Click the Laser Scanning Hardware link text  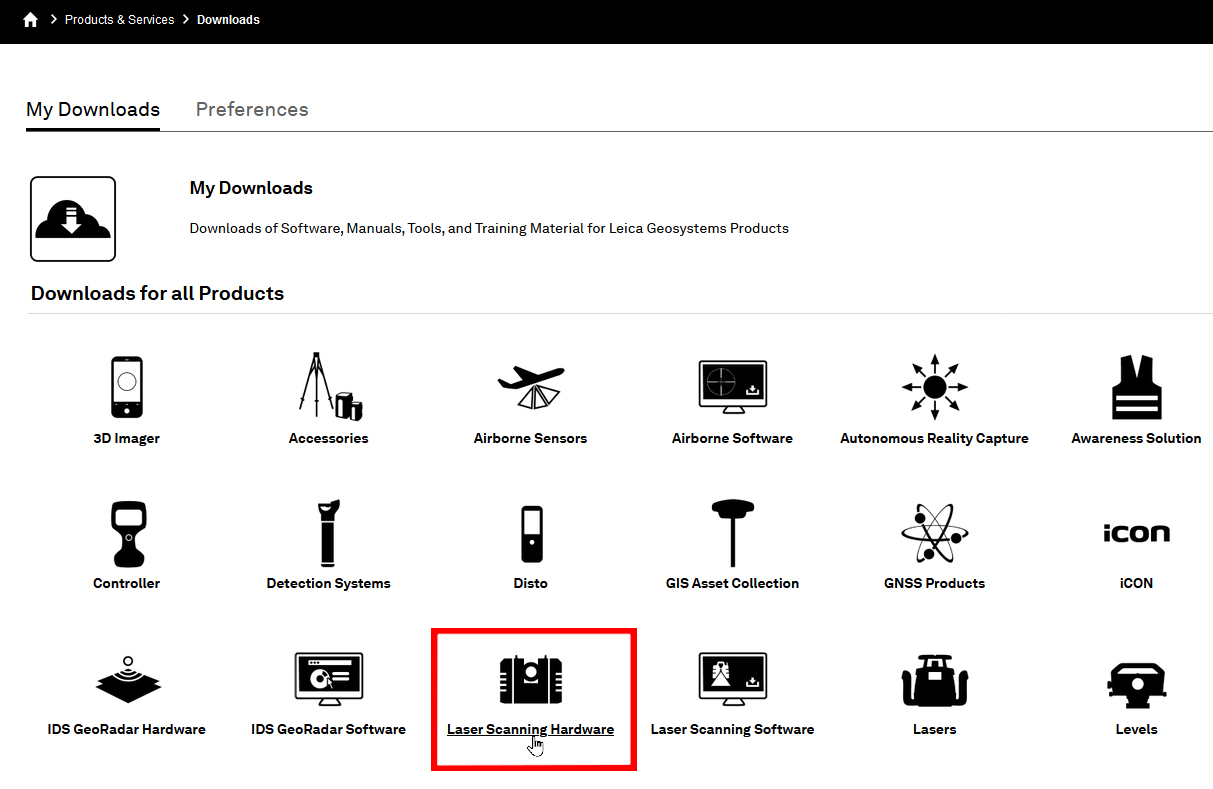pos(531,729)
